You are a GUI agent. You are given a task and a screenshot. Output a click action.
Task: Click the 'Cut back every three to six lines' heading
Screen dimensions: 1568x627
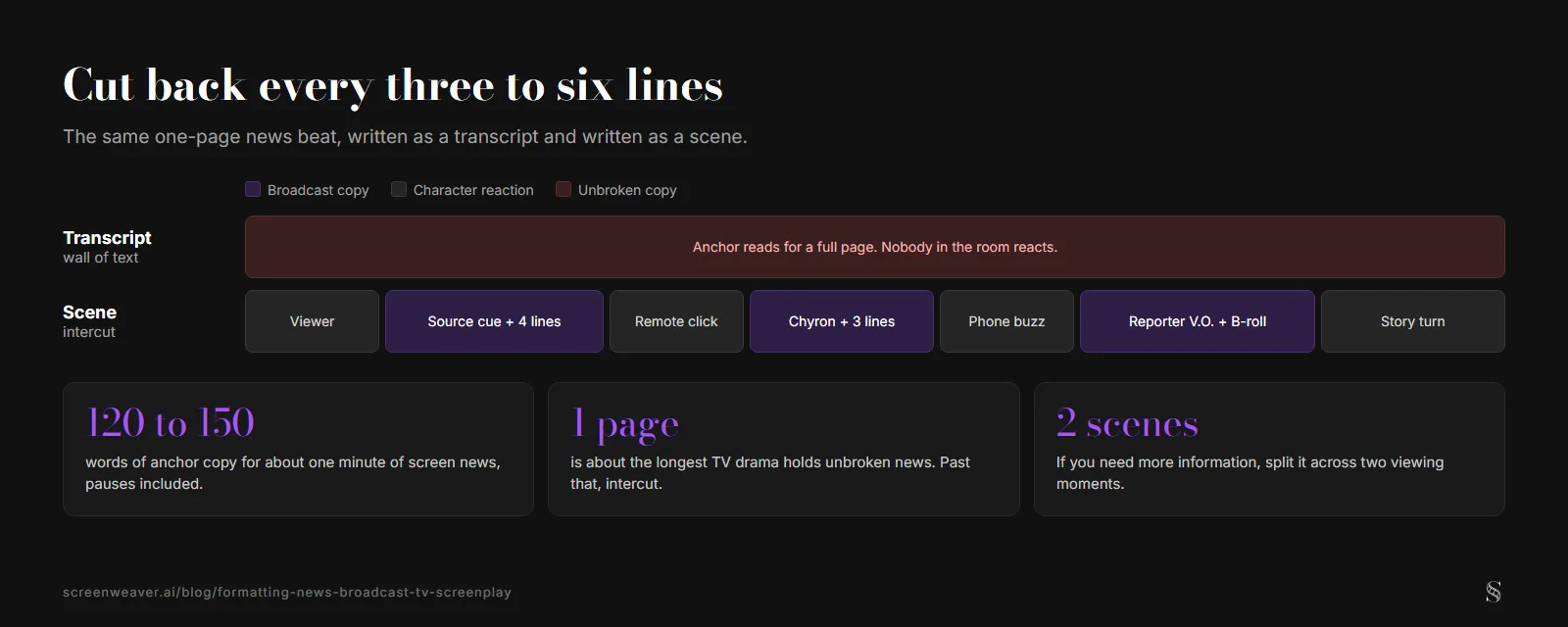pyautogui.click(x=393, y=85)
